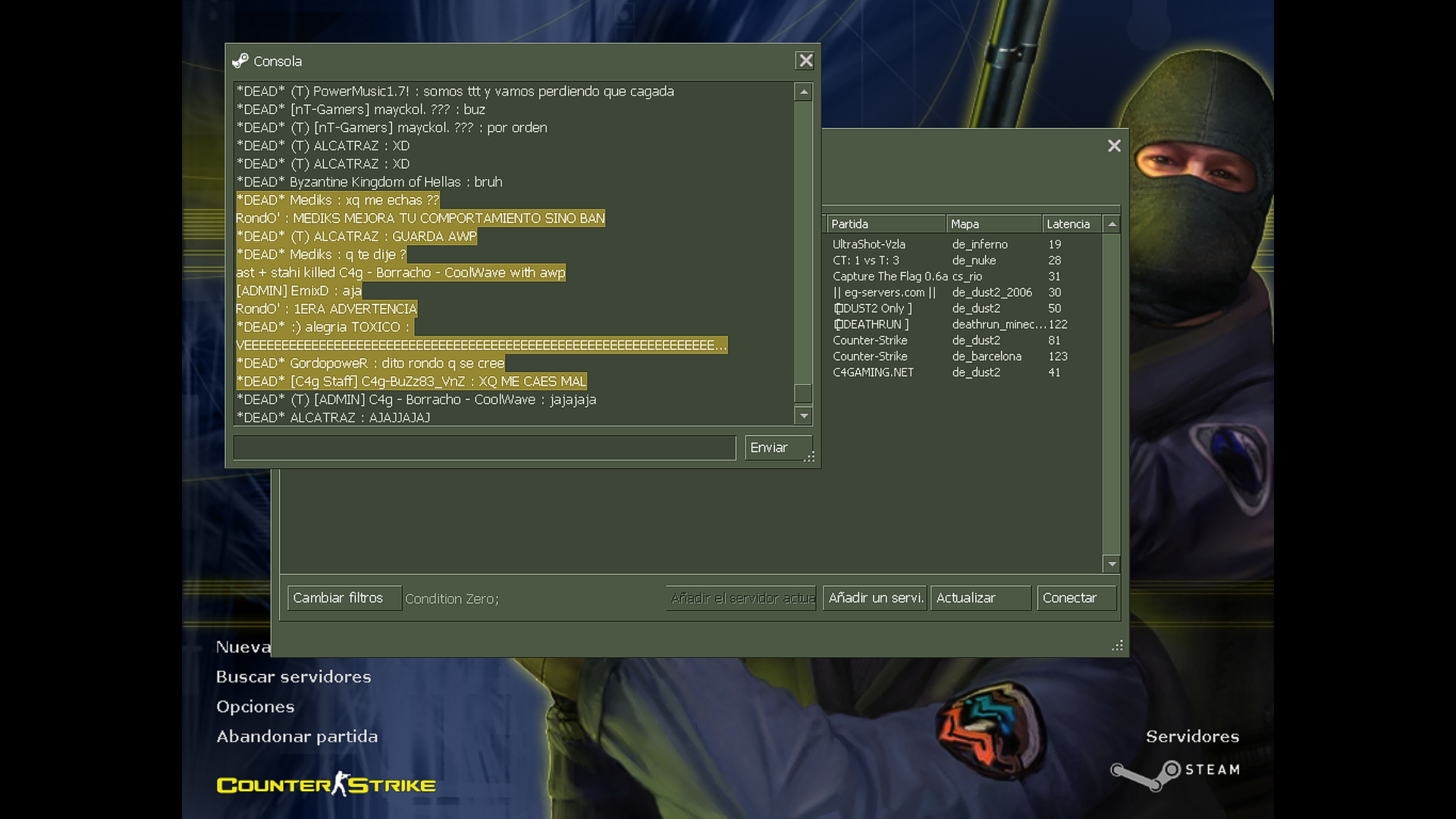Viewport: 1456px width, 819px height.
Task: Select the Capture The Flag 0.6a server
Action: (x=963, y=276)
